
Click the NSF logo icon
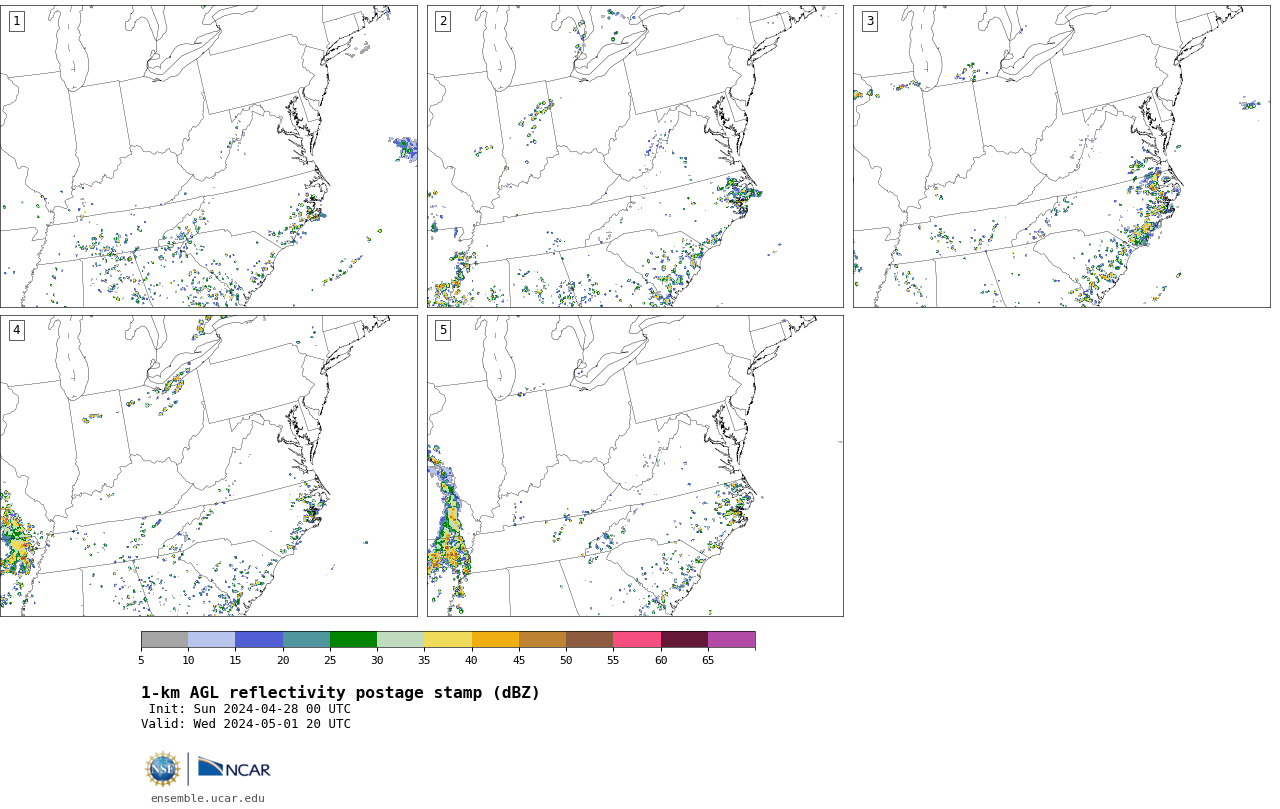[163, 769]
